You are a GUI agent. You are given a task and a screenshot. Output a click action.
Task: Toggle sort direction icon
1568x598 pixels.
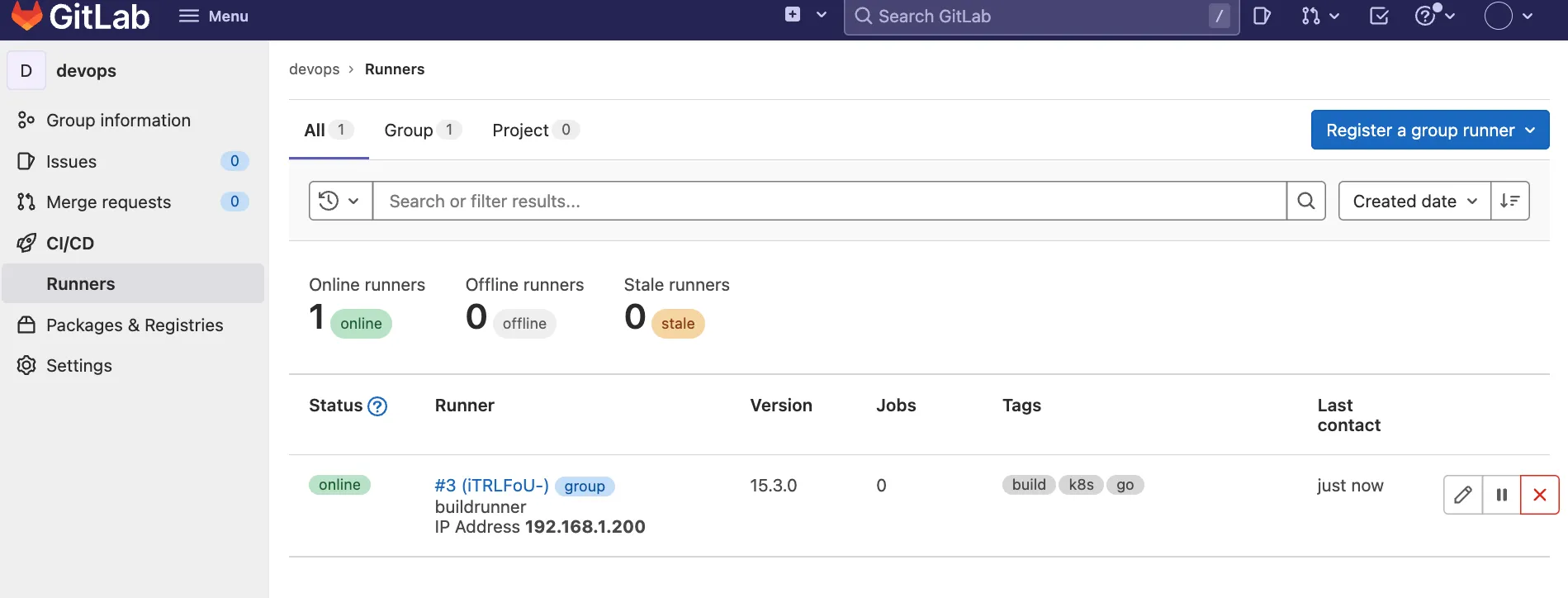(1509, 201)
